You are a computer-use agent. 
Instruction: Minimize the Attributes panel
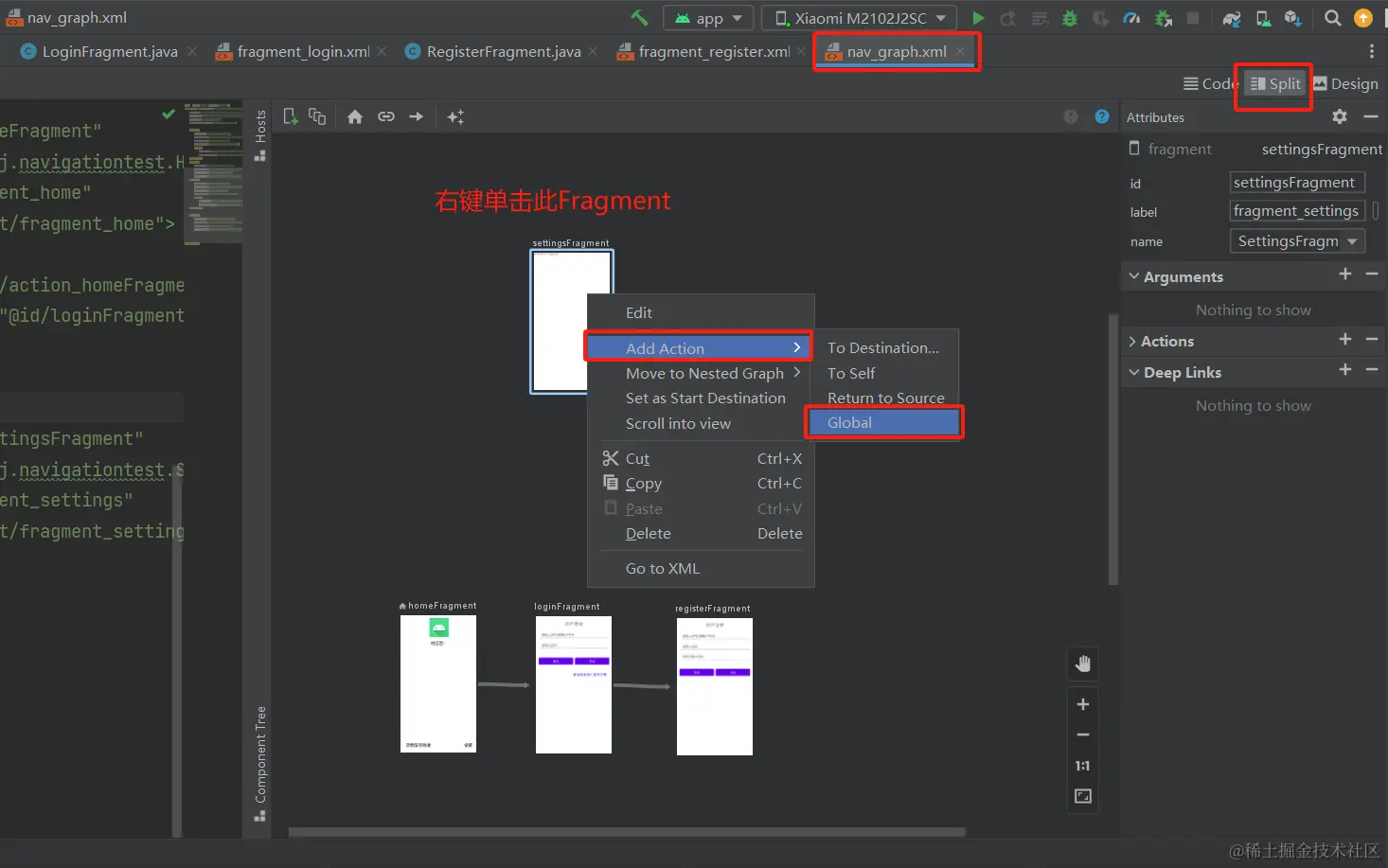point(1371,116)
